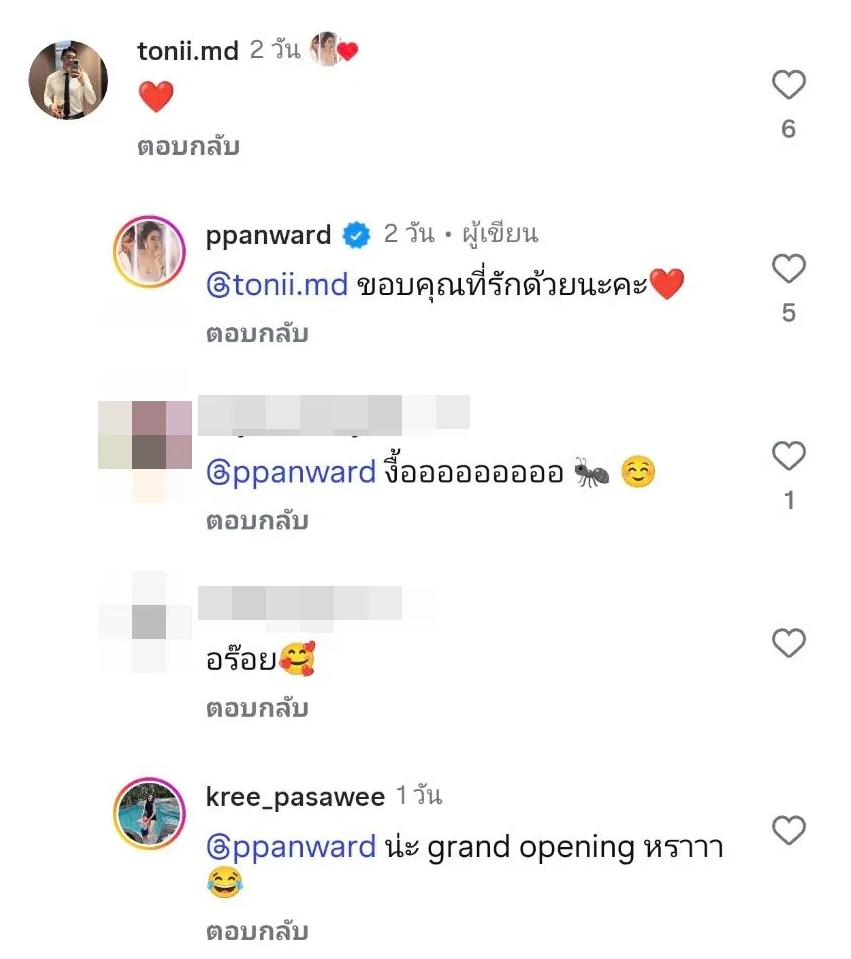The height and width of the screenshot is (959, 851).
Task: Reply to the อร่อย comment
Action: click(257, 709)
